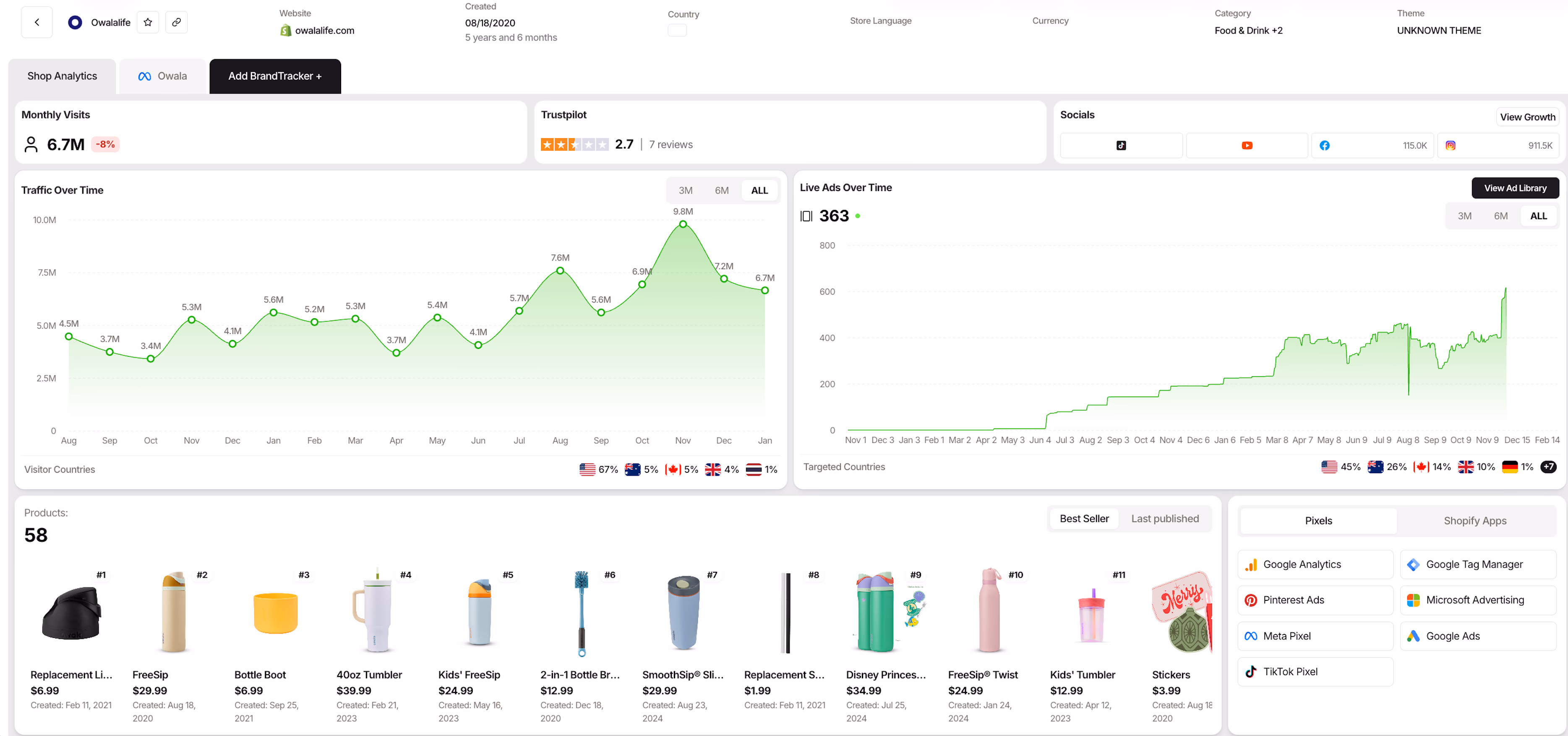Expand the +7 targeted countries badge

(x=1549, y=467)
